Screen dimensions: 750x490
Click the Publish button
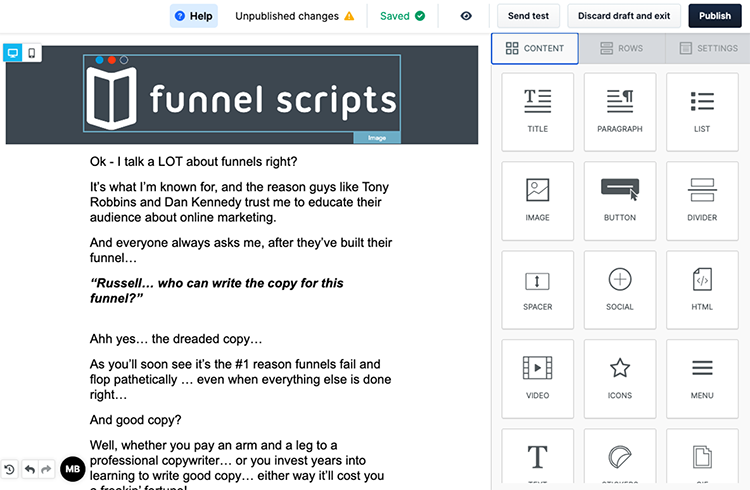(714, 16)
